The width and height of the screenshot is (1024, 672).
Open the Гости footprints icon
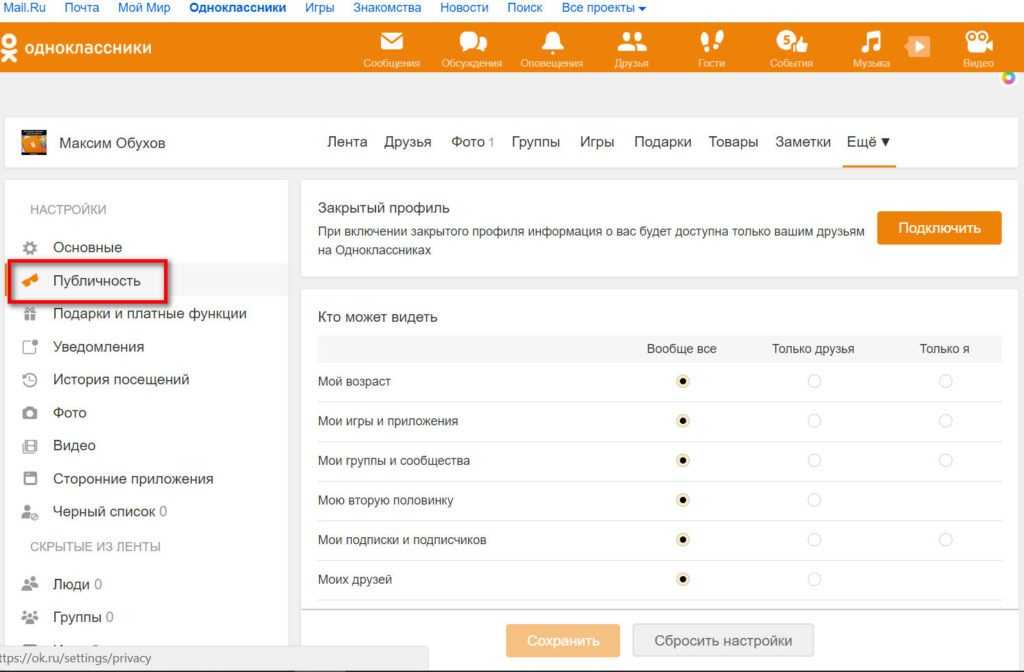click(x=711, y=42)
